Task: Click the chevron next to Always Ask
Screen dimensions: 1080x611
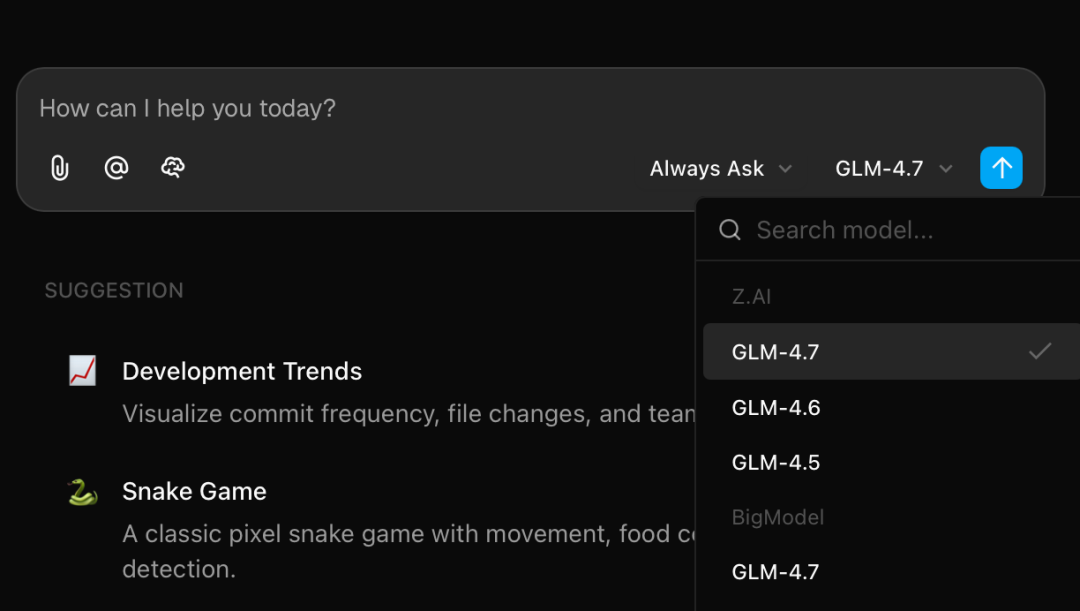Action: (x=786, y=169)
